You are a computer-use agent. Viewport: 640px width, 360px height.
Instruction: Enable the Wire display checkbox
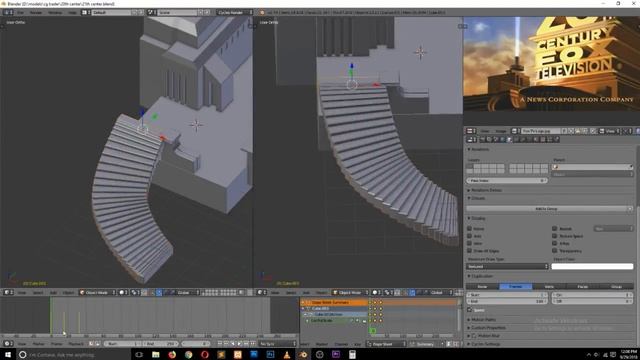(469, 243)
